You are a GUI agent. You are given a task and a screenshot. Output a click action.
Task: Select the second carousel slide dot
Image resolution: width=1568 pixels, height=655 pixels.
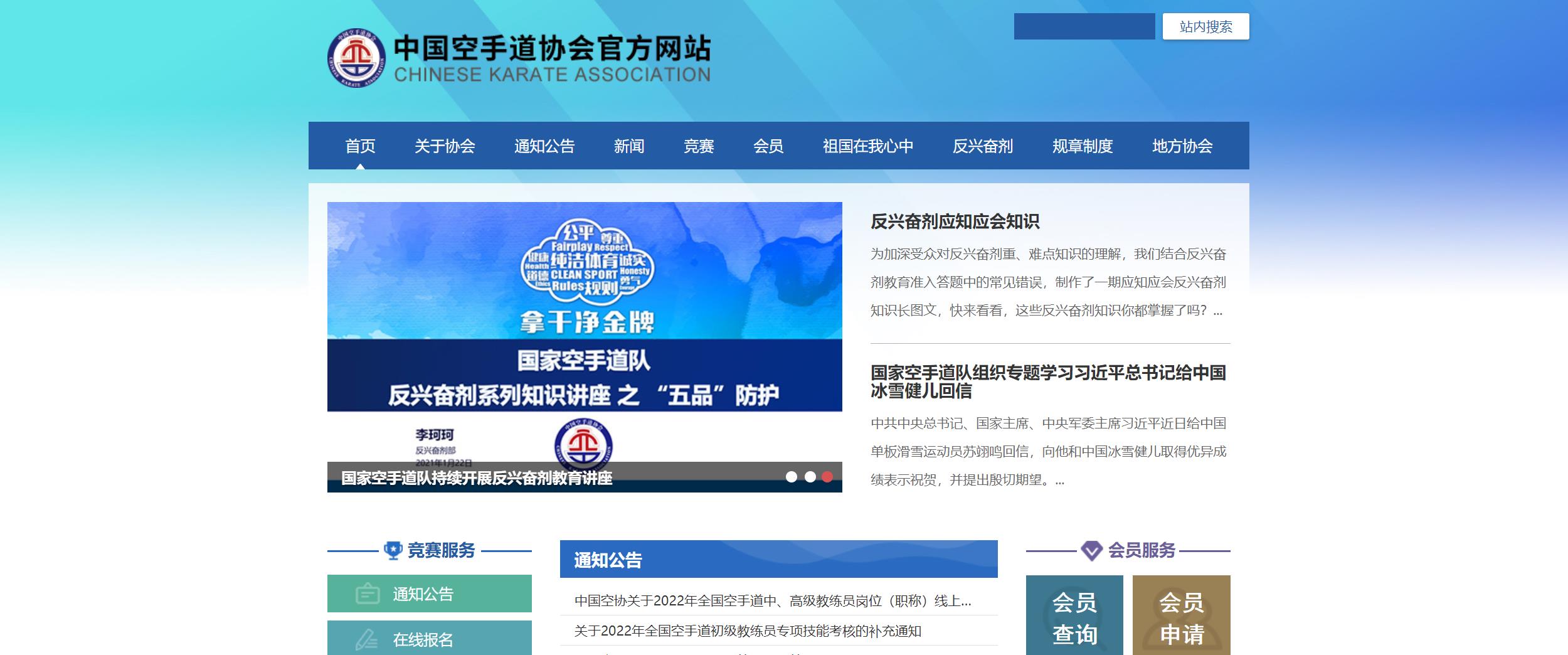[x=810, y=477]
